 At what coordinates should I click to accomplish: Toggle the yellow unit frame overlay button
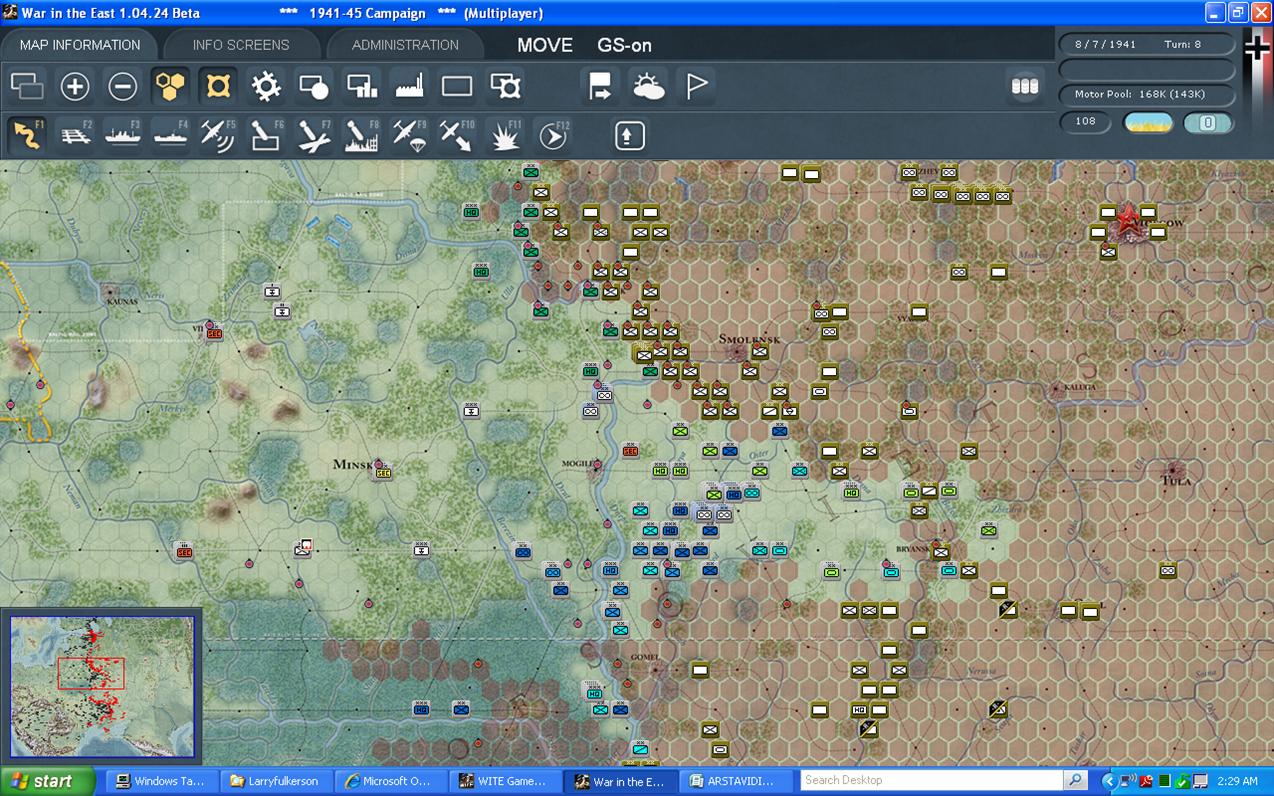[x=218, y=86]
